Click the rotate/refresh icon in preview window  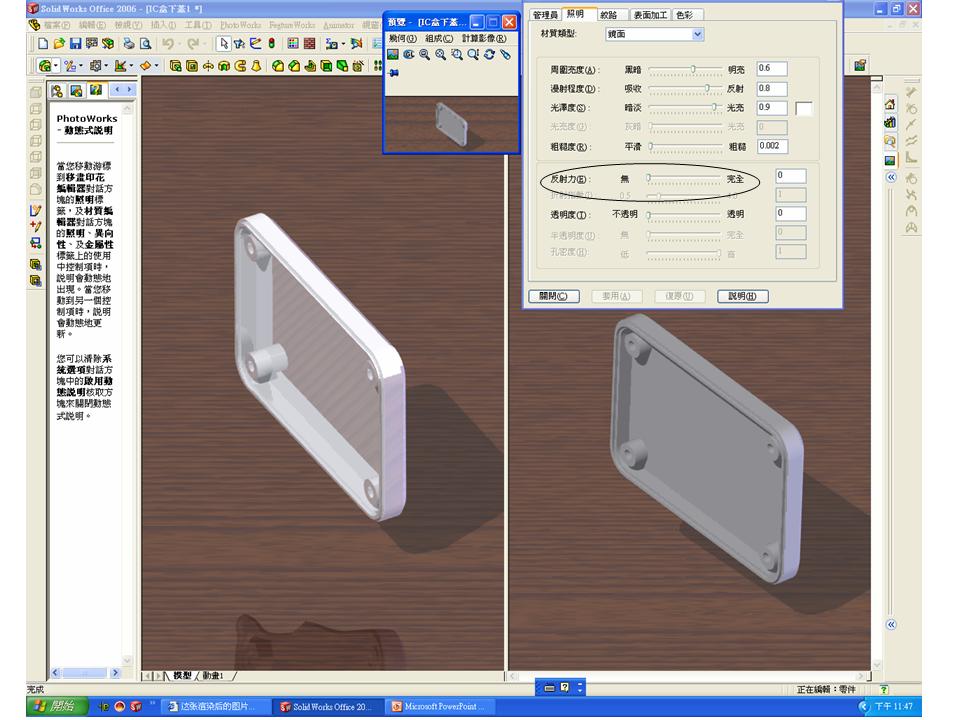click(489, 54)
